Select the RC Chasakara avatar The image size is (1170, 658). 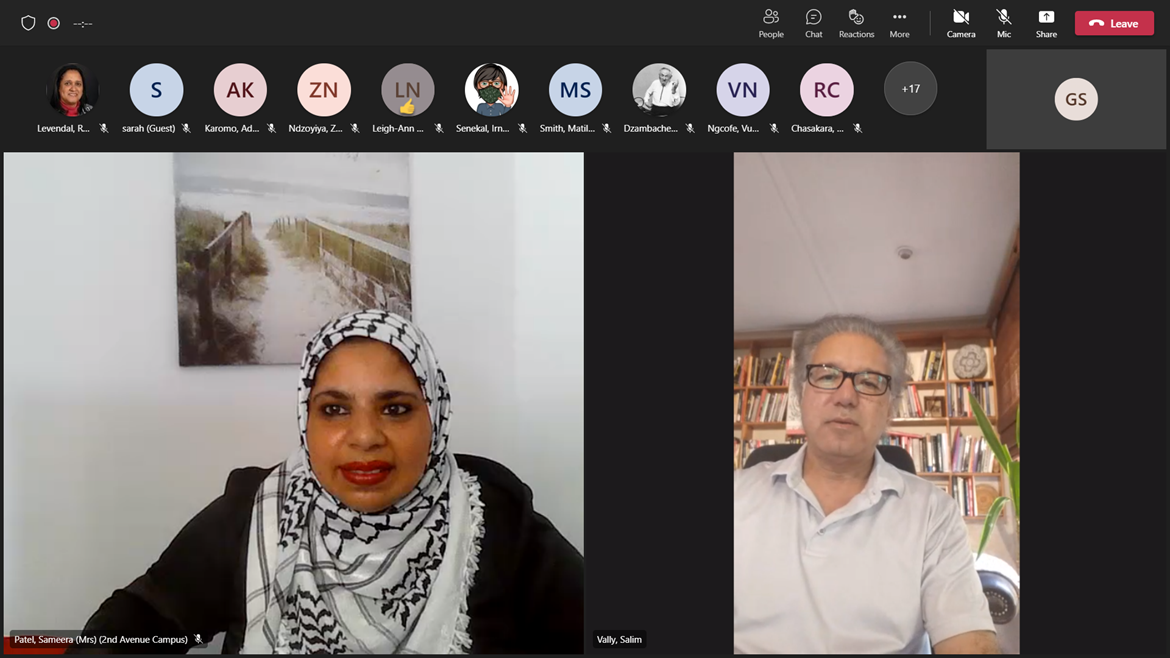point(826,90)
